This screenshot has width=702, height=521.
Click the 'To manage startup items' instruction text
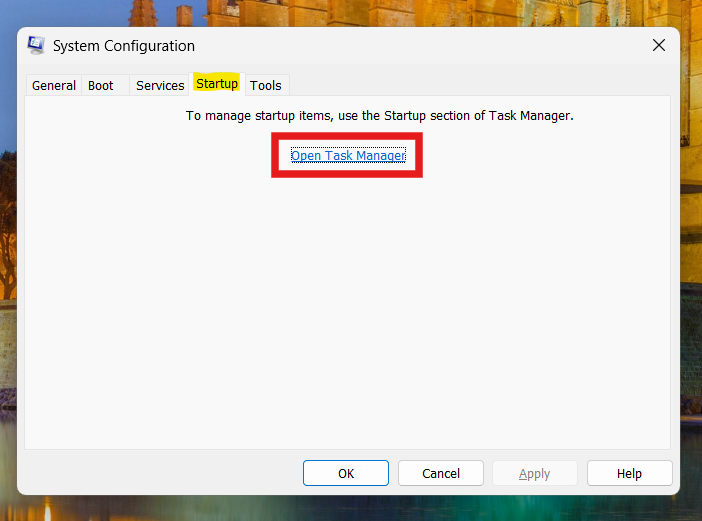click(380, 115)
